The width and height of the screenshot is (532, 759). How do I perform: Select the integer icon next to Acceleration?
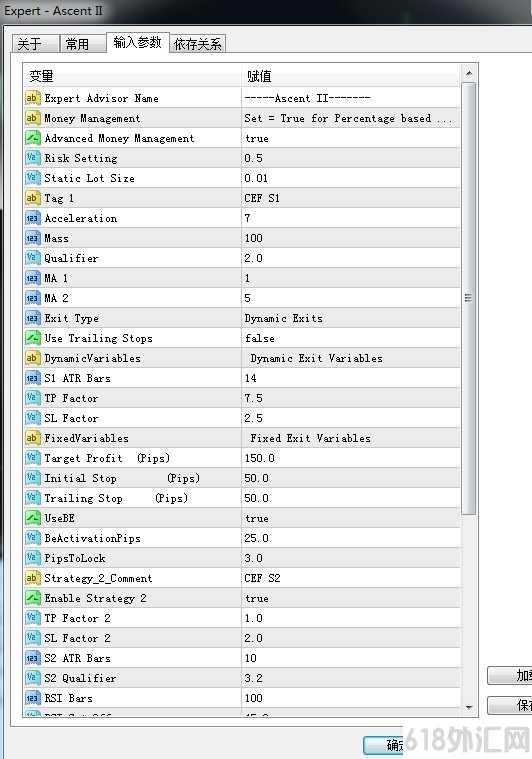(32, 218)
